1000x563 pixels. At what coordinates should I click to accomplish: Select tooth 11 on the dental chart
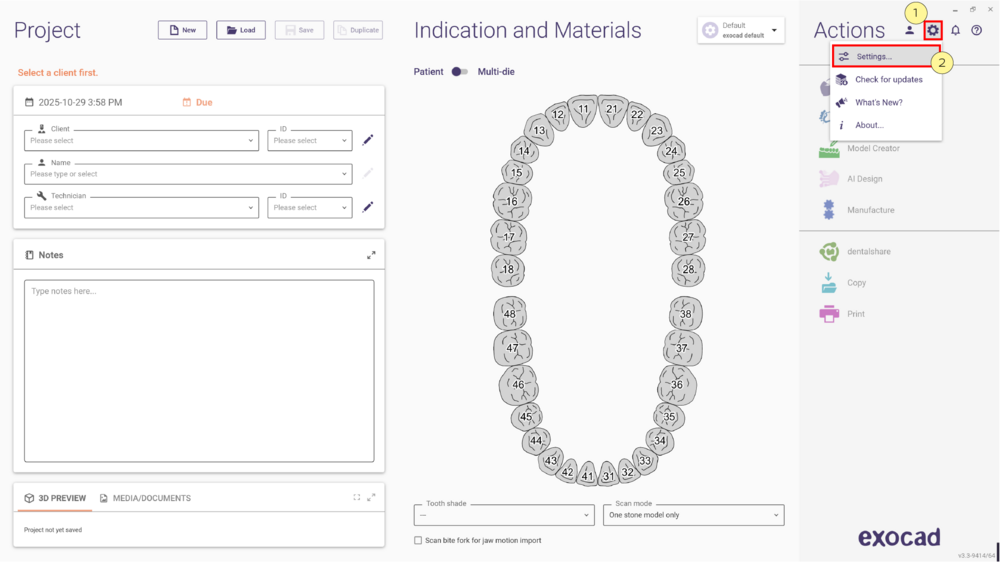[583, 110]
